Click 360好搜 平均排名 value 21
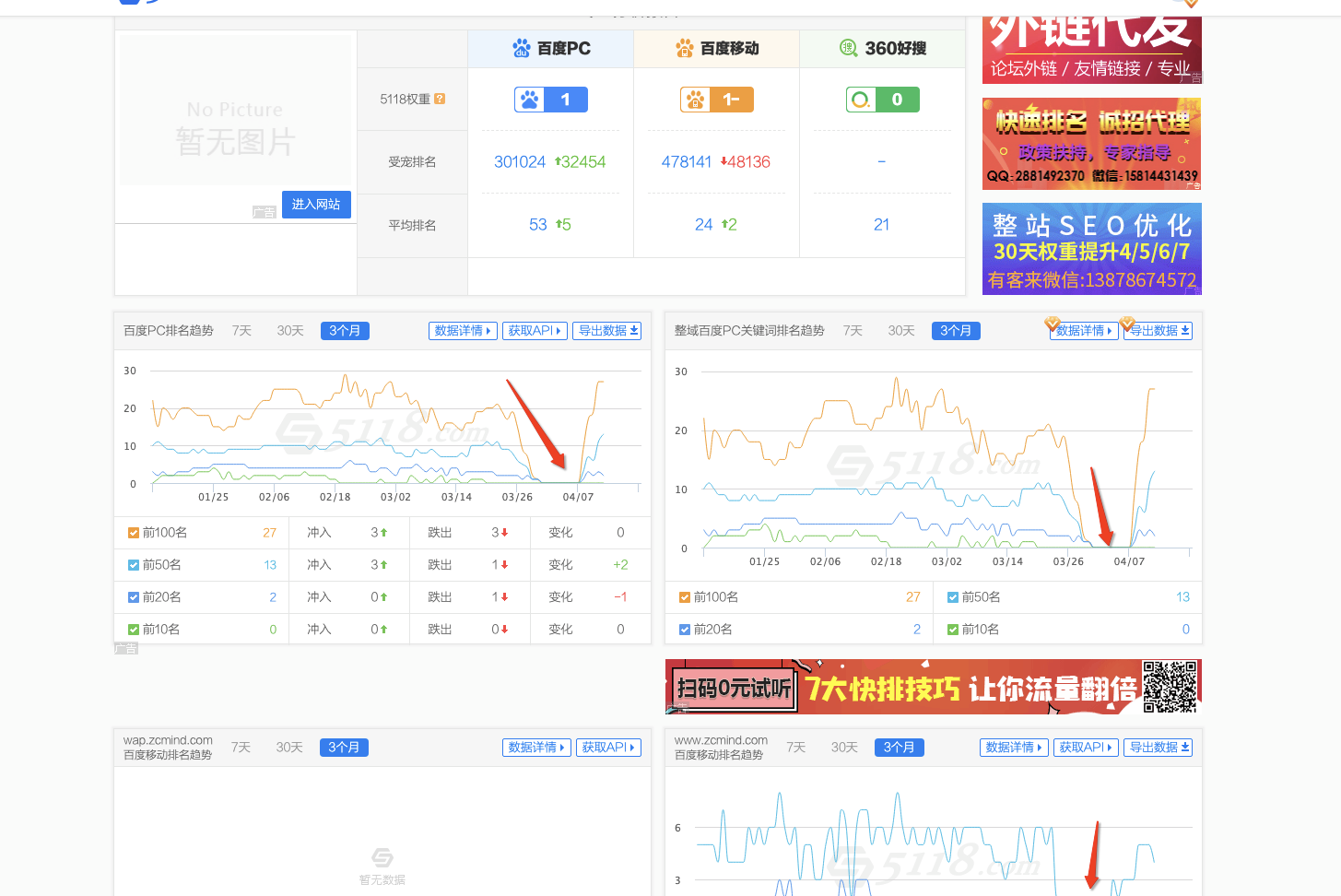 pos(882,225)
